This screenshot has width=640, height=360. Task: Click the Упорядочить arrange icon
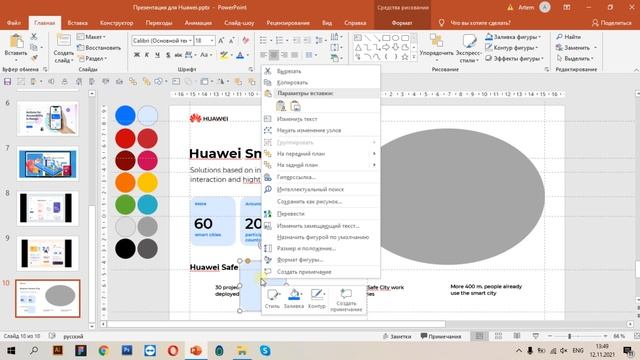pyautogui.click(x=436, y=41)
